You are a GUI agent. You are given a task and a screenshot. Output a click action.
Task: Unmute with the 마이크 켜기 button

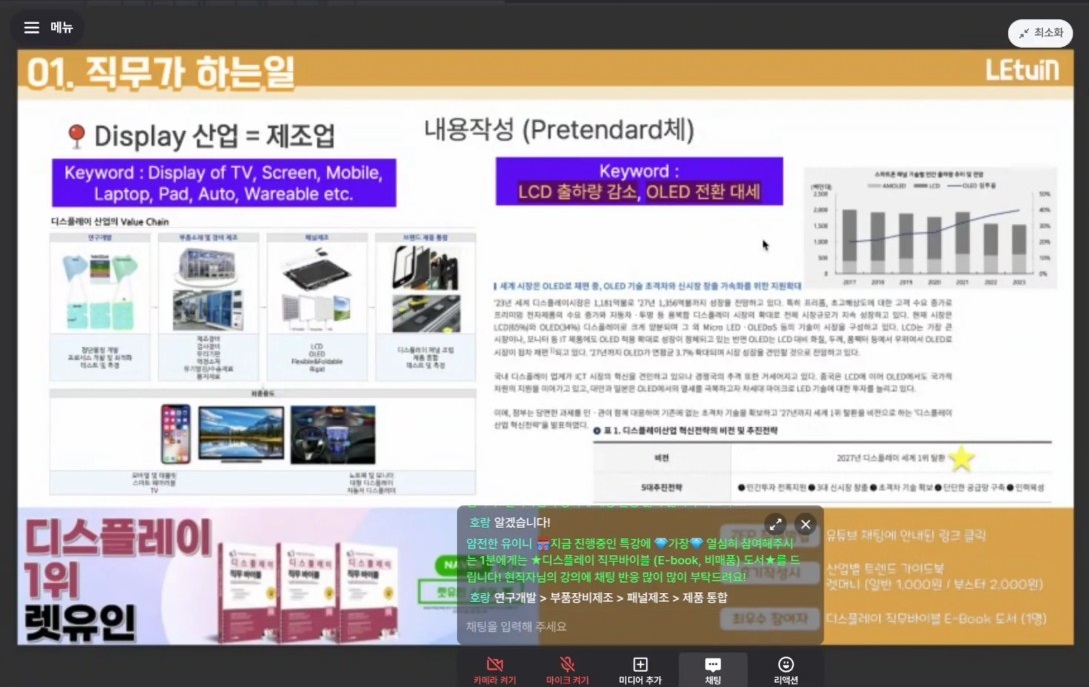click(567, 670)
